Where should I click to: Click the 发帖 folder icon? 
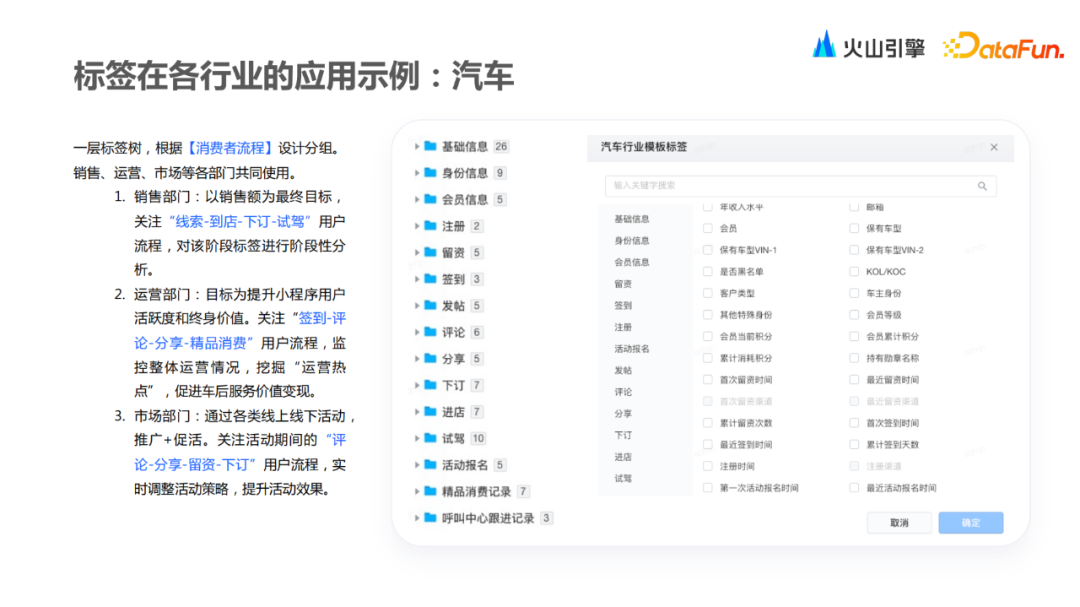coord(432,307)
